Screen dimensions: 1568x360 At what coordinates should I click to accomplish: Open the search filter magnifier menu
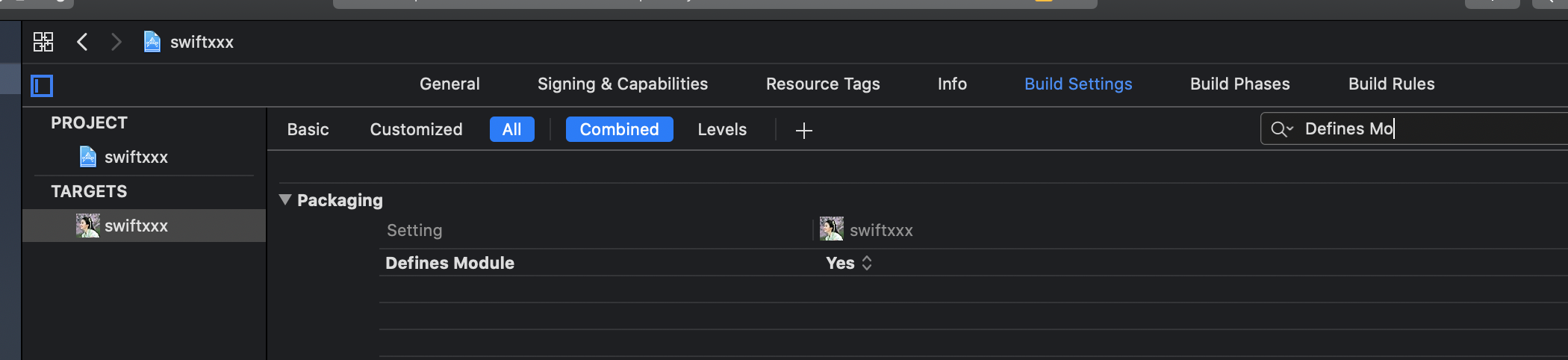point(1281,129)
